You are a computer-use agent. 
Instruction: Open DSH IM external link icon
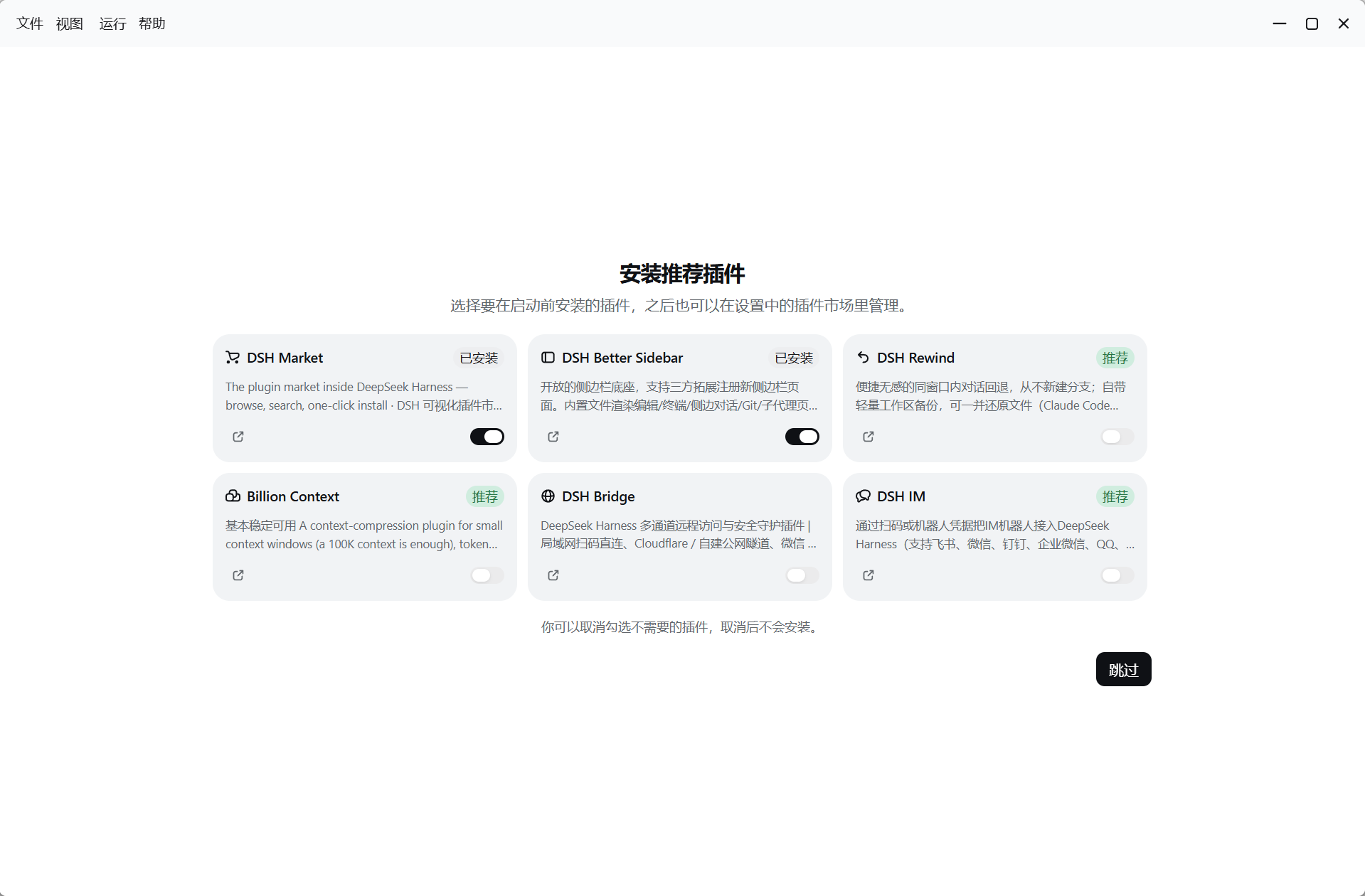(869, 575)
